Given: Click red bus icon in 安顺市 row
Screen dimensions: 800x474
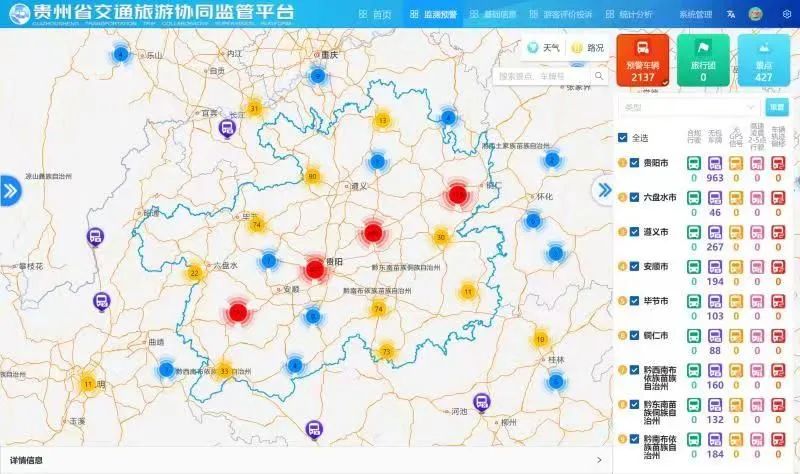Looking at the screenshot, I should pos(778,266).
